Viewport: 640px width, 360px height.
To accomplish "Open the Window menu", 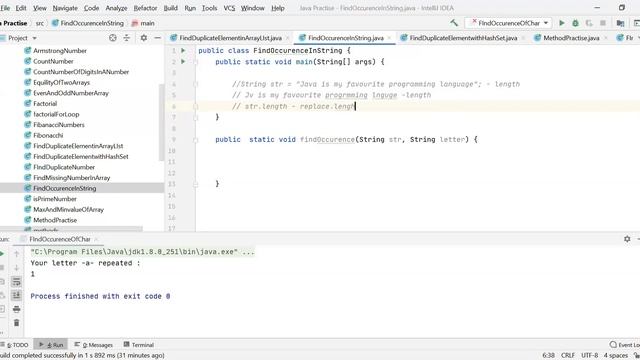I will click(x=253, y=8).
